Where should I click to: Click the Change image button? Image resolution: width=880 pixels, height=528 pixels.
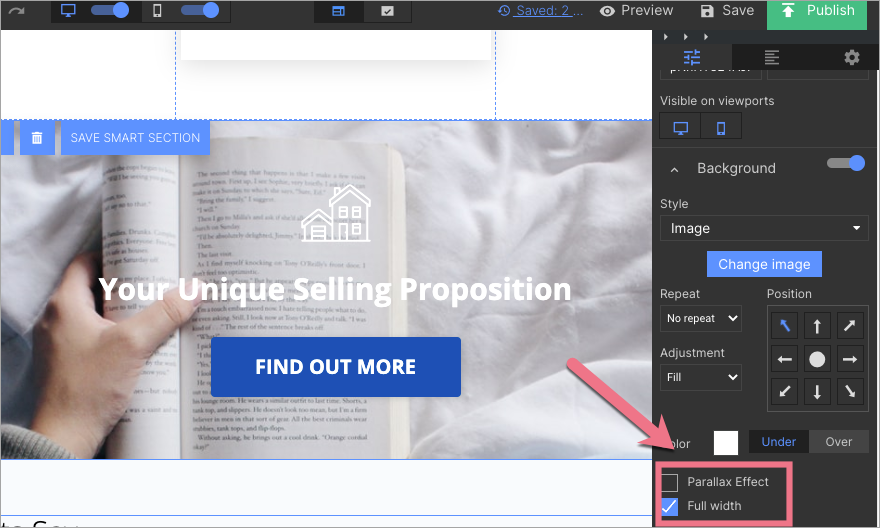[x=764, y=264]
